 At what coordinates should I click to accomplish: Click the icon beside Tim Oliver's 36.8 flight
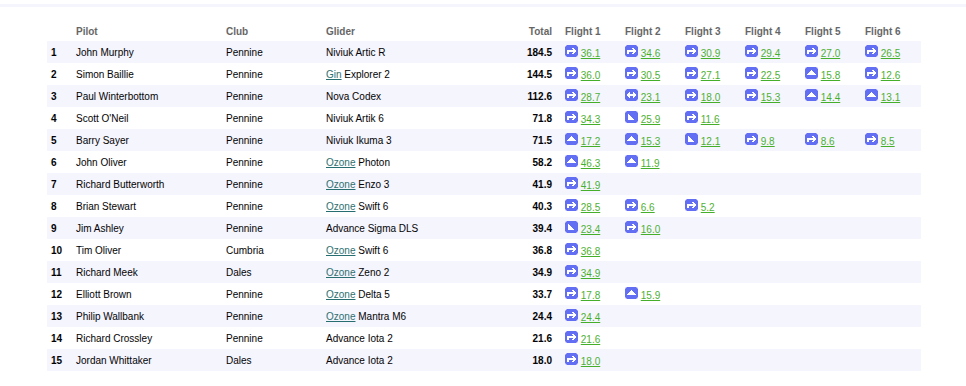[x=571, y=249]
